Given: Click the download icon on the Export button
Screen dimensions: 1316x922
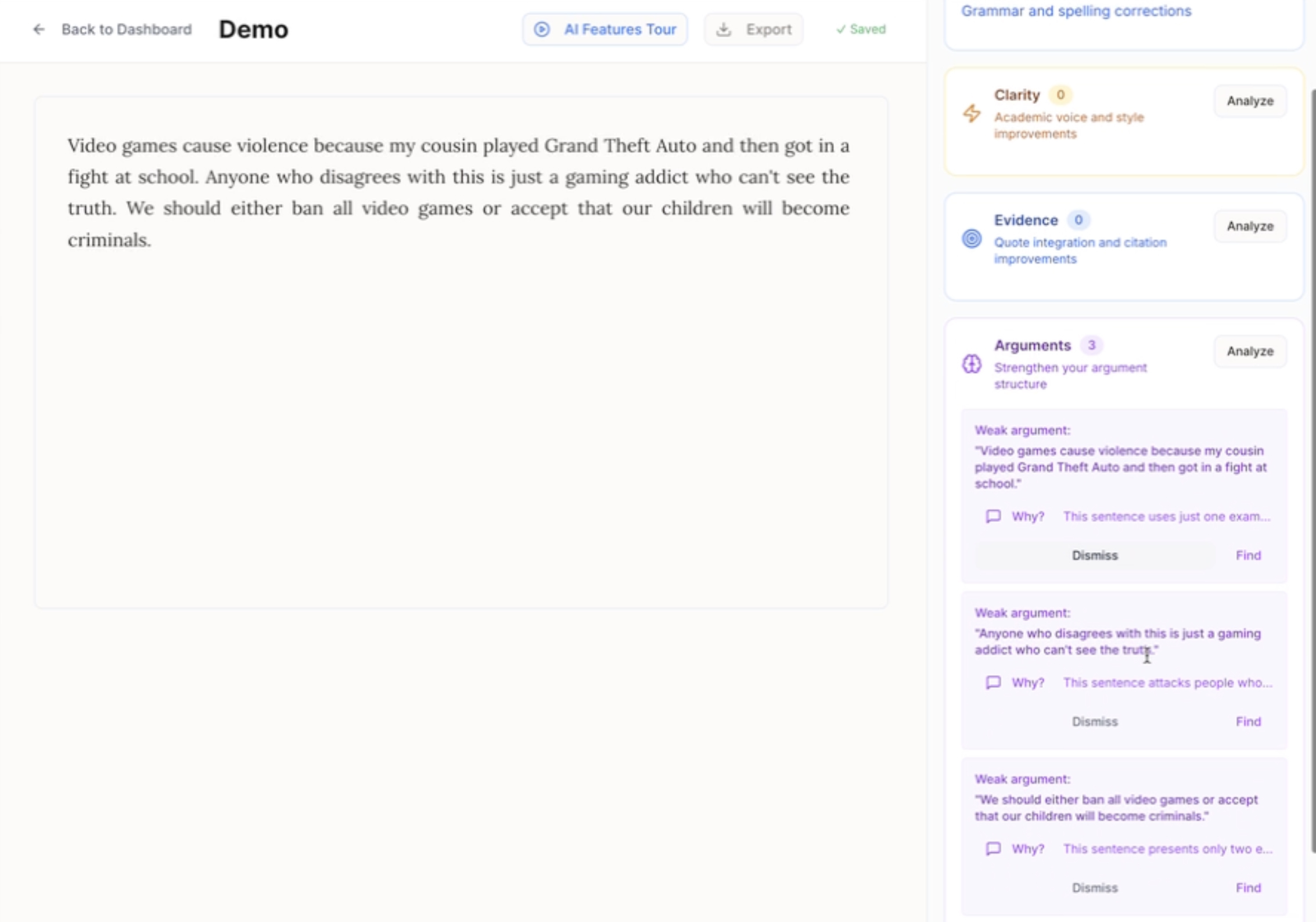Looking at the screenshot, I should (x=723, y=29).
